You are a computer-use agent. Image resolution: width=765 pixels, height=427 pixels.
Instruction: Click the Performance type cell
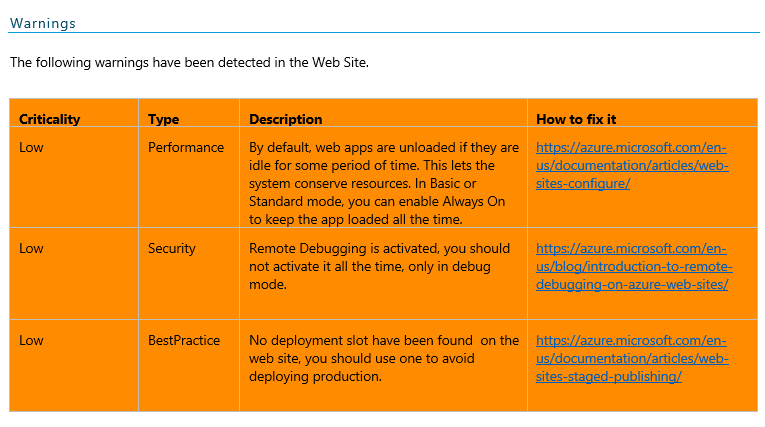click(186, 147)
